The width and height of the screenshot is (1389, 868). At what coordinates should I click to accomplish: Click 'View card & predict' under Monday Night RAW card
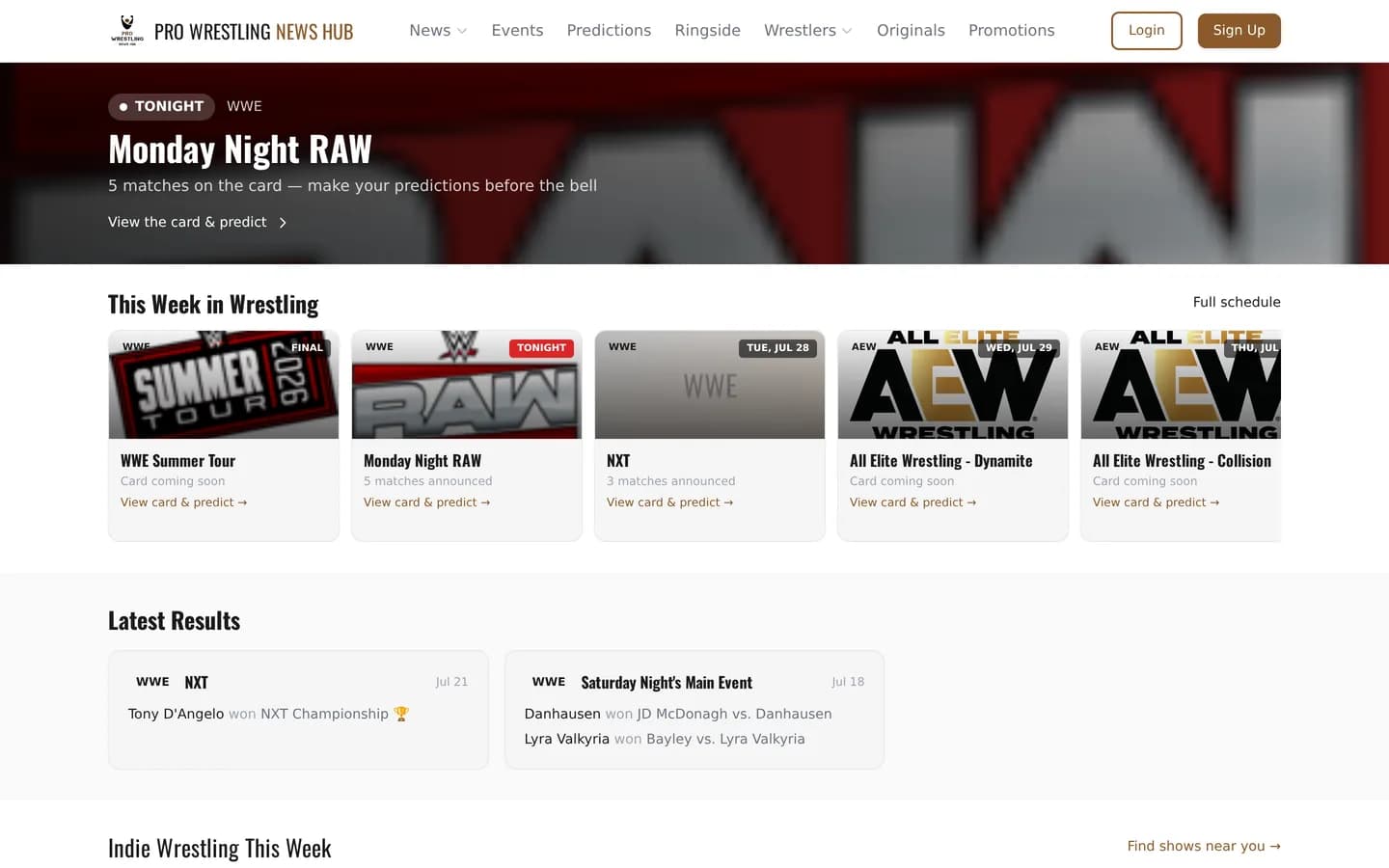[426, 502]
